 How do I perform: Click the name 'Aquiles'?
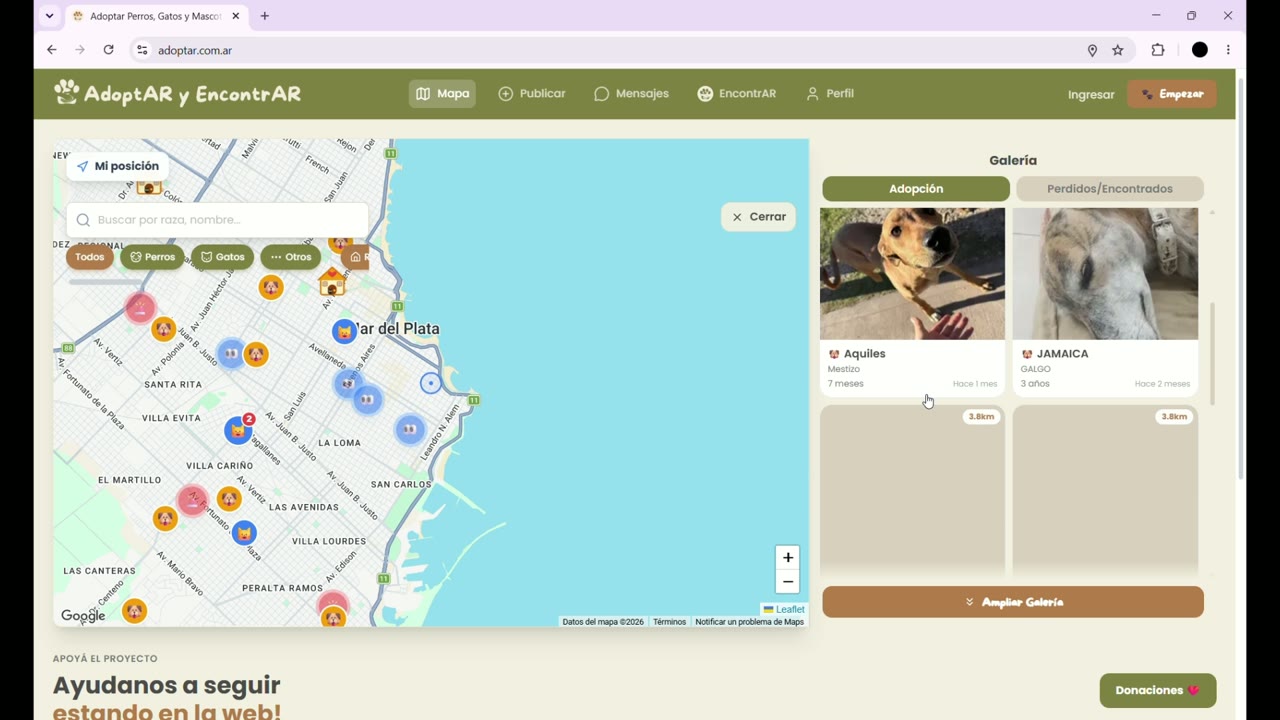coord(864,354)
